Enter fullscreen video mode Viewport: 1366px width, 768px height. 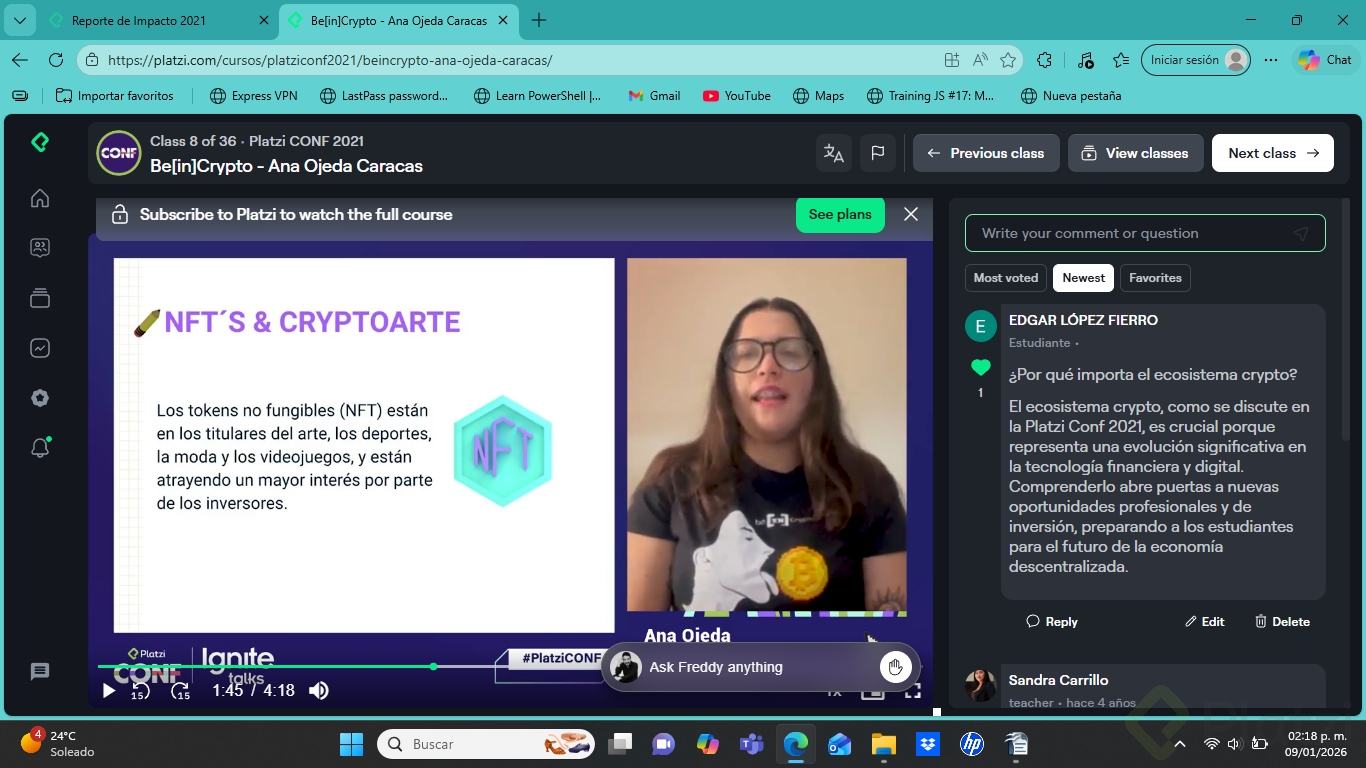click(913, 691)
